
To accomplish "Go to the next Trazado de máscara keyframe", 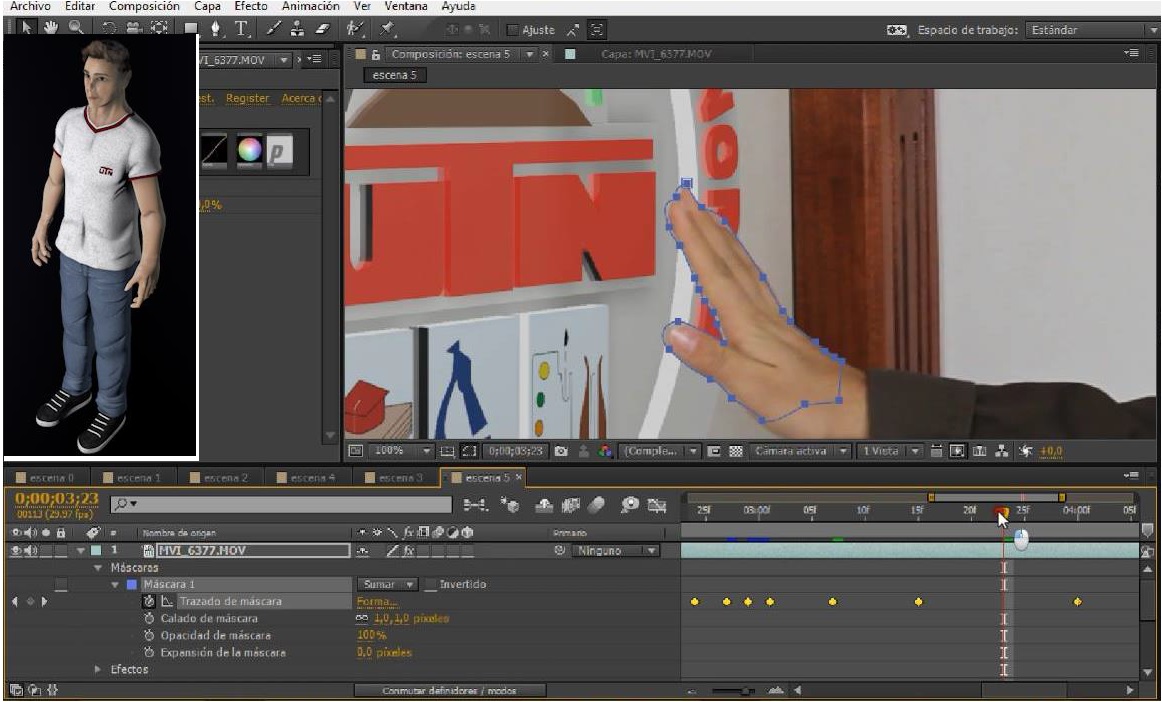I will tap(44, 601).
